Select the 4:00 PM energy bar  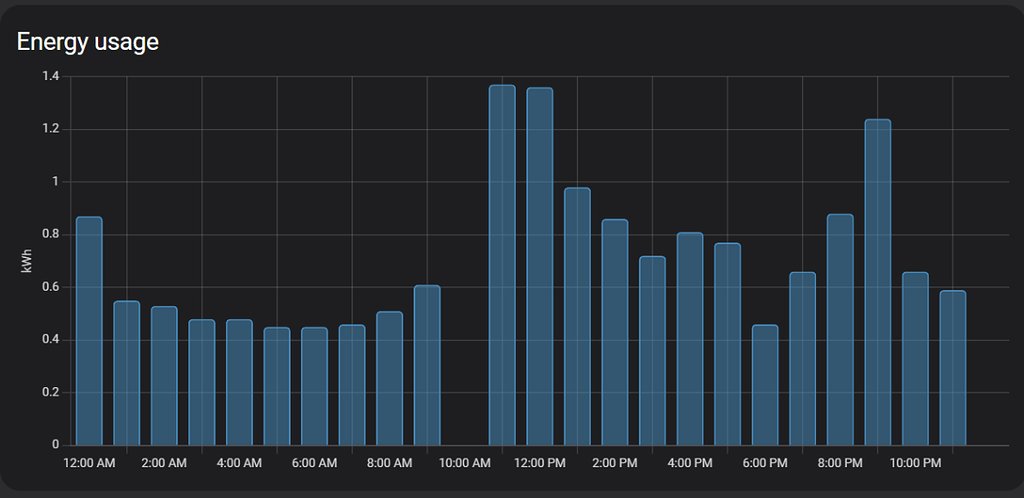point(690,339)
